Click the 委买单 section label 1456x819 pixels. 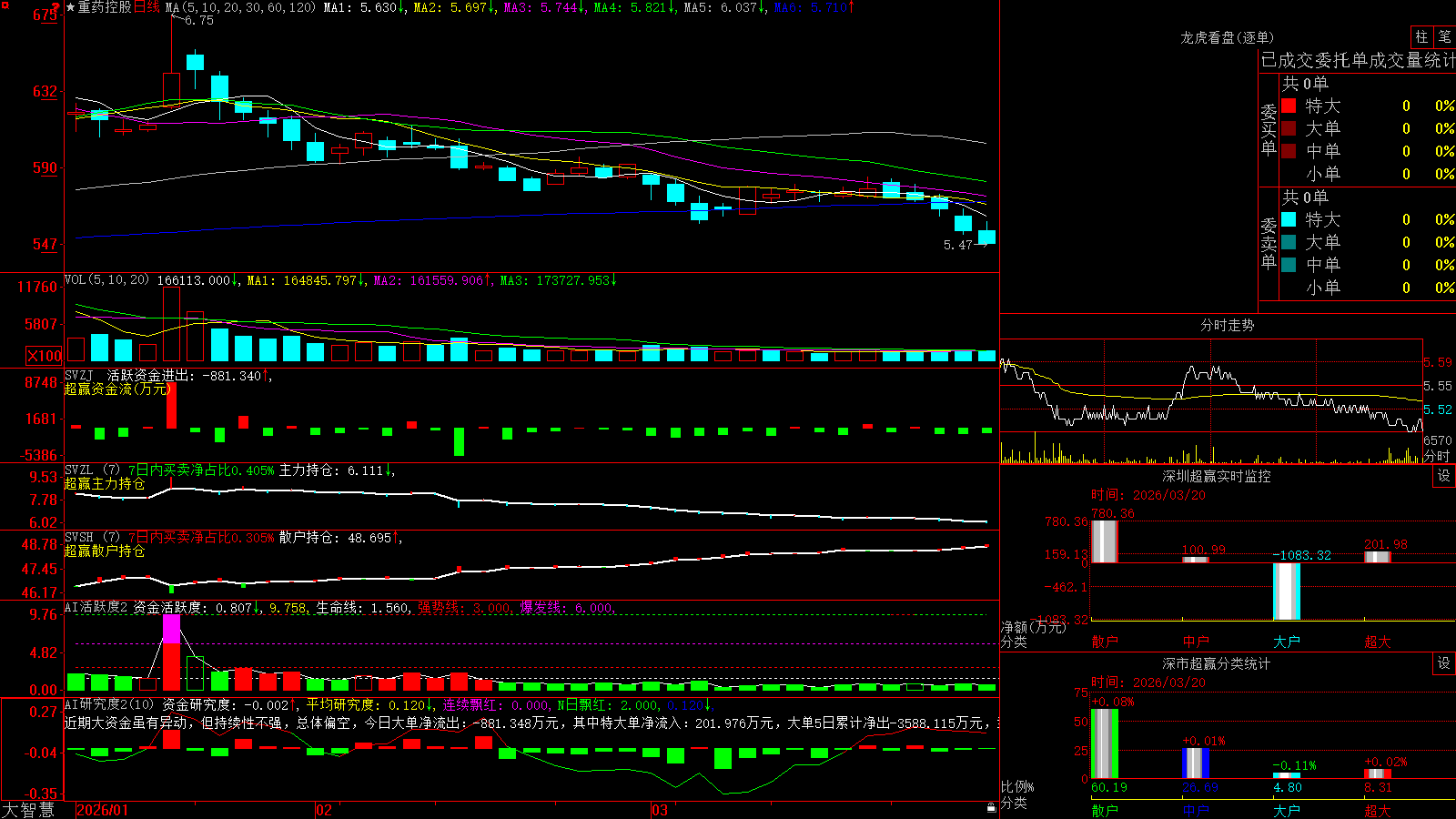tap(1269, 129)
